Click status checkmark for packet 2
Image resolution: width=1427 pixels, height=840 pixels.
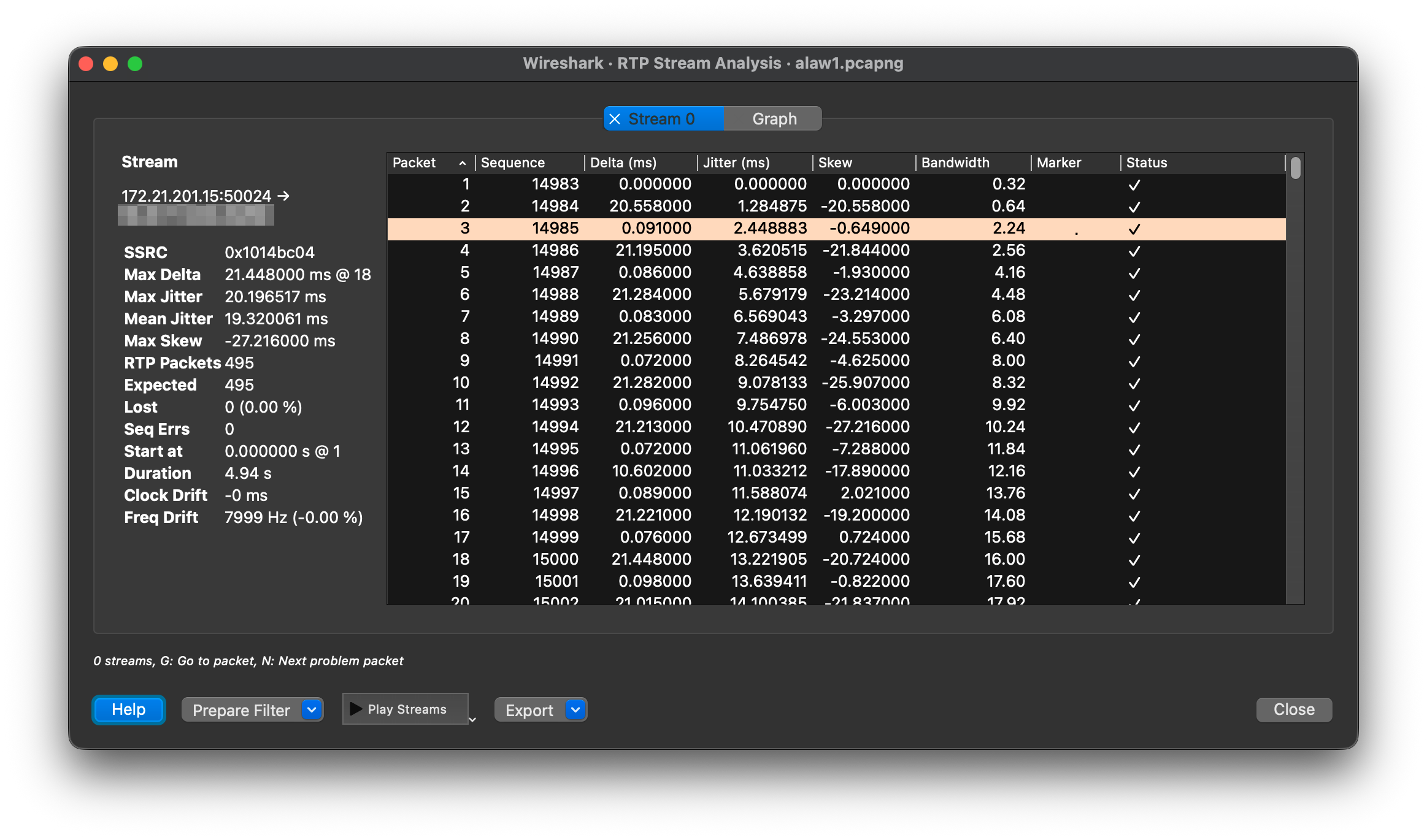1134,207
